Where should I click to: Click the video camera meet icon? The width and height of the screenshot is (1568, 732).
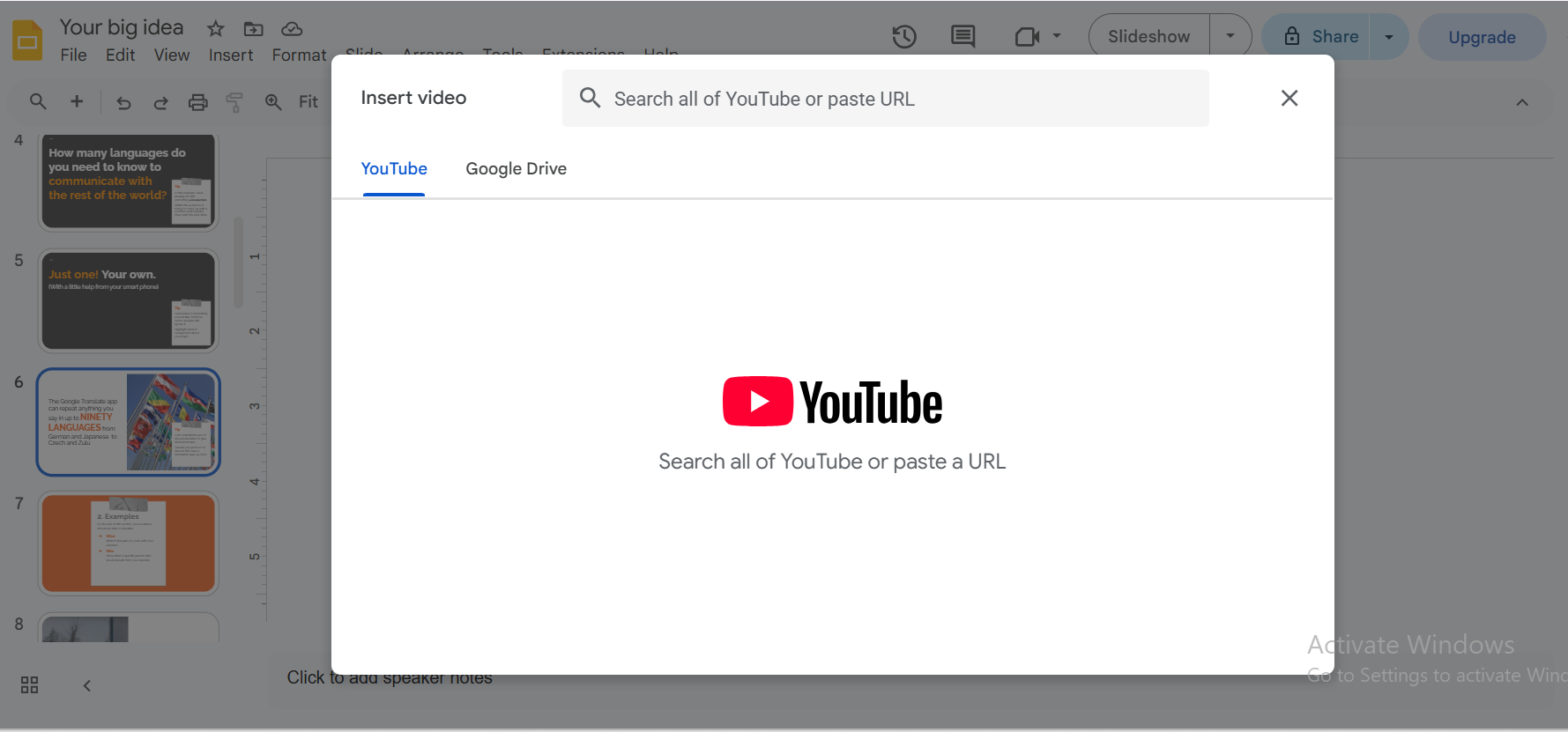(1027, 36)
